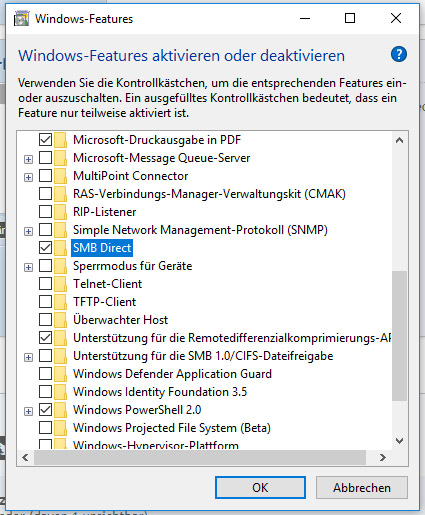Minimize the Windows-Features dialog
This screenshot has width=425, height=515.
click(x=305, y=18)
